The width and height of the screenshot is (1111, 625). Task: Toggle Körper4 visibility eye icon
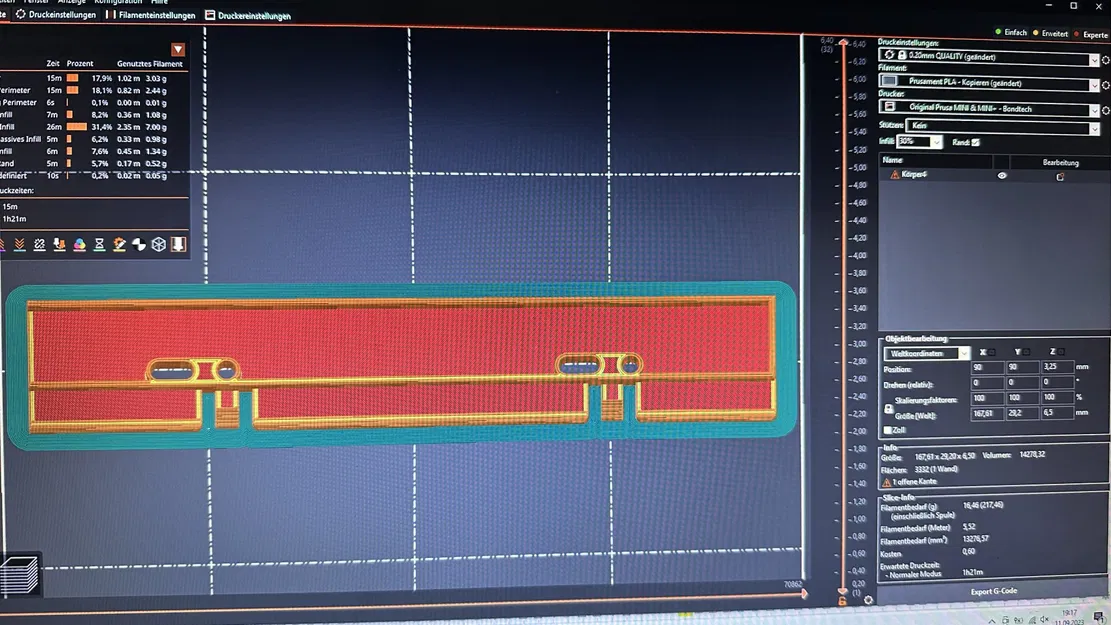click(x=1002, y=175)
